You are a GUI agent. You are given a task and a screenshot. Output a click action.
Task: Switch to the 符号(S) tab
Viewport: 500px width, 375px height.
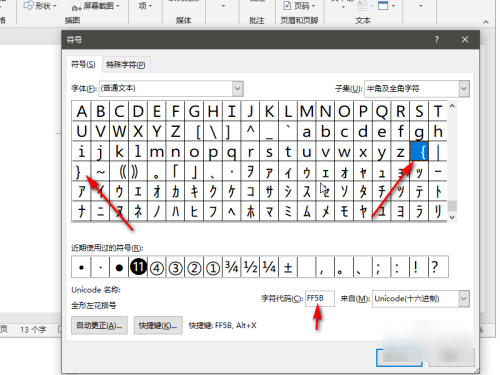83,64
